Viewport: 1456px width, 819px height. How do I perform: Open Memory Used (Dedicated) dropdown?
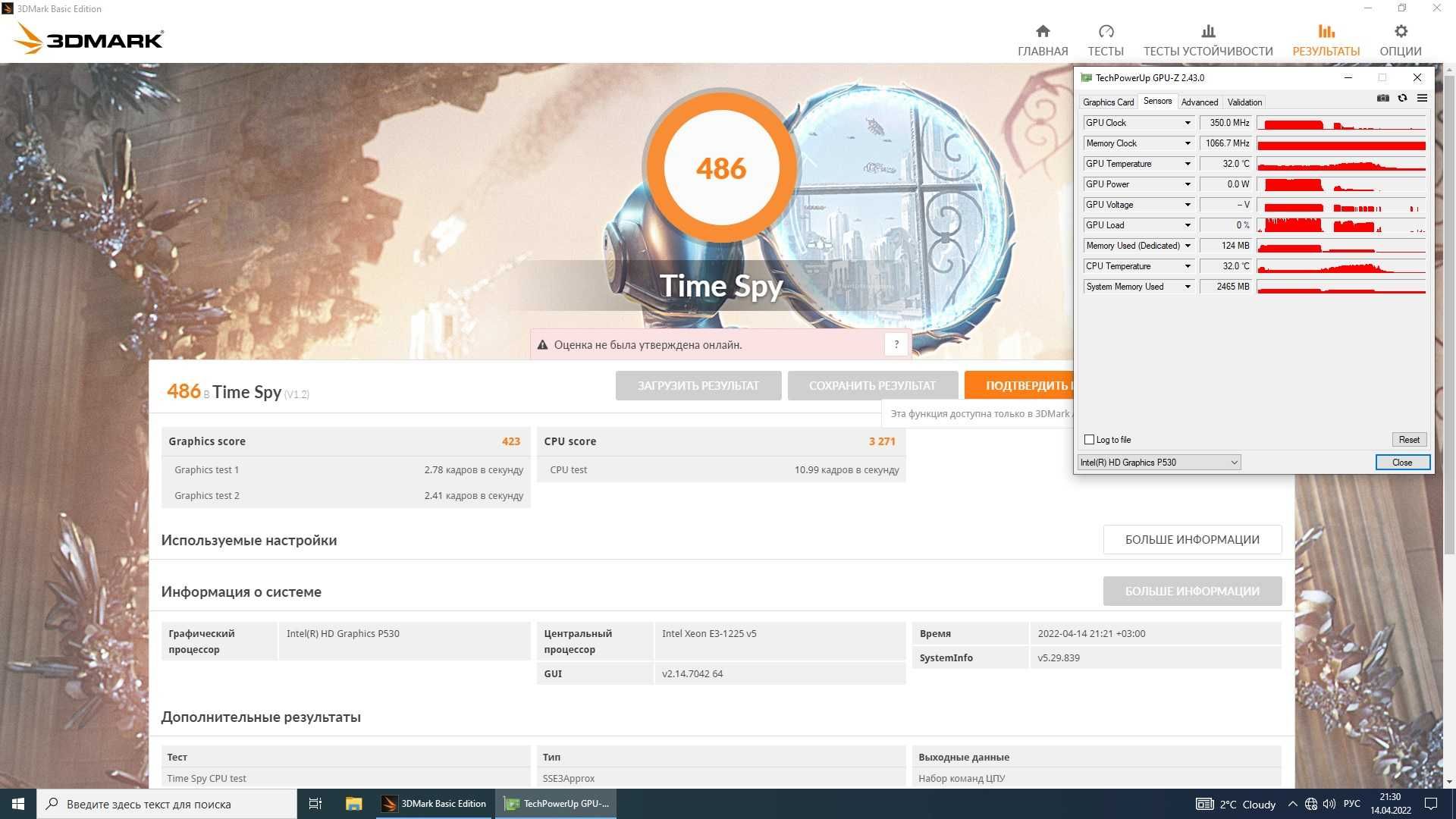1188,246
